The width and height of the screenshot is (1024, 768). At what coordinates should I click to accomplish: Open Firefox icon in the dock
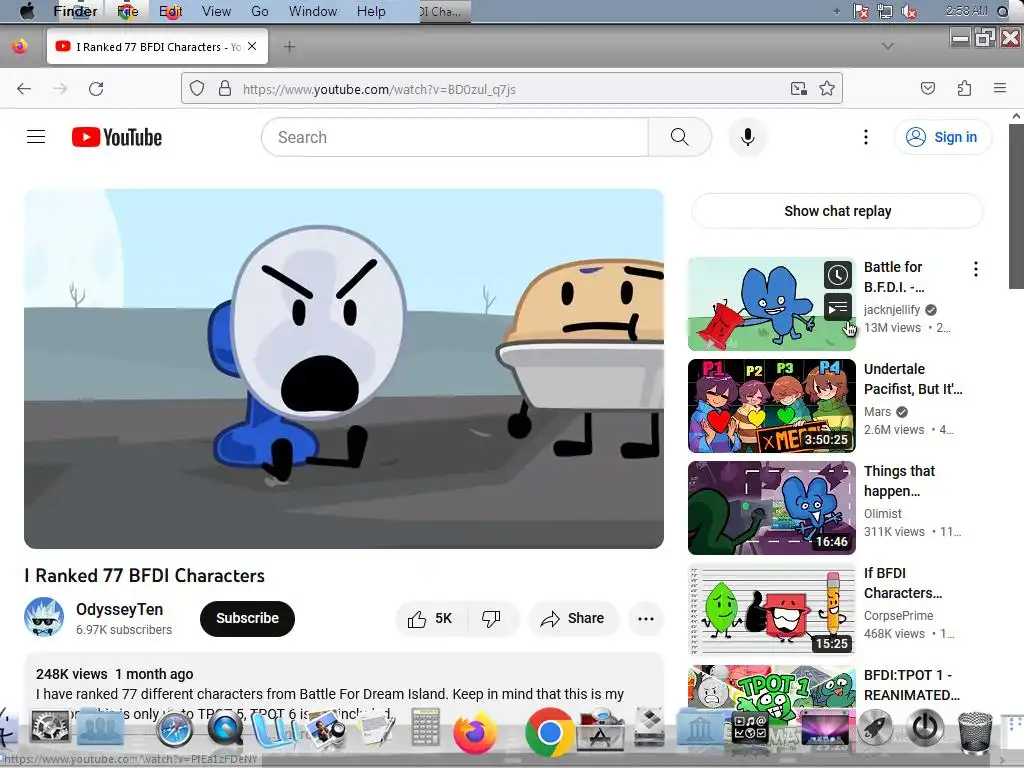pos(475,732)
